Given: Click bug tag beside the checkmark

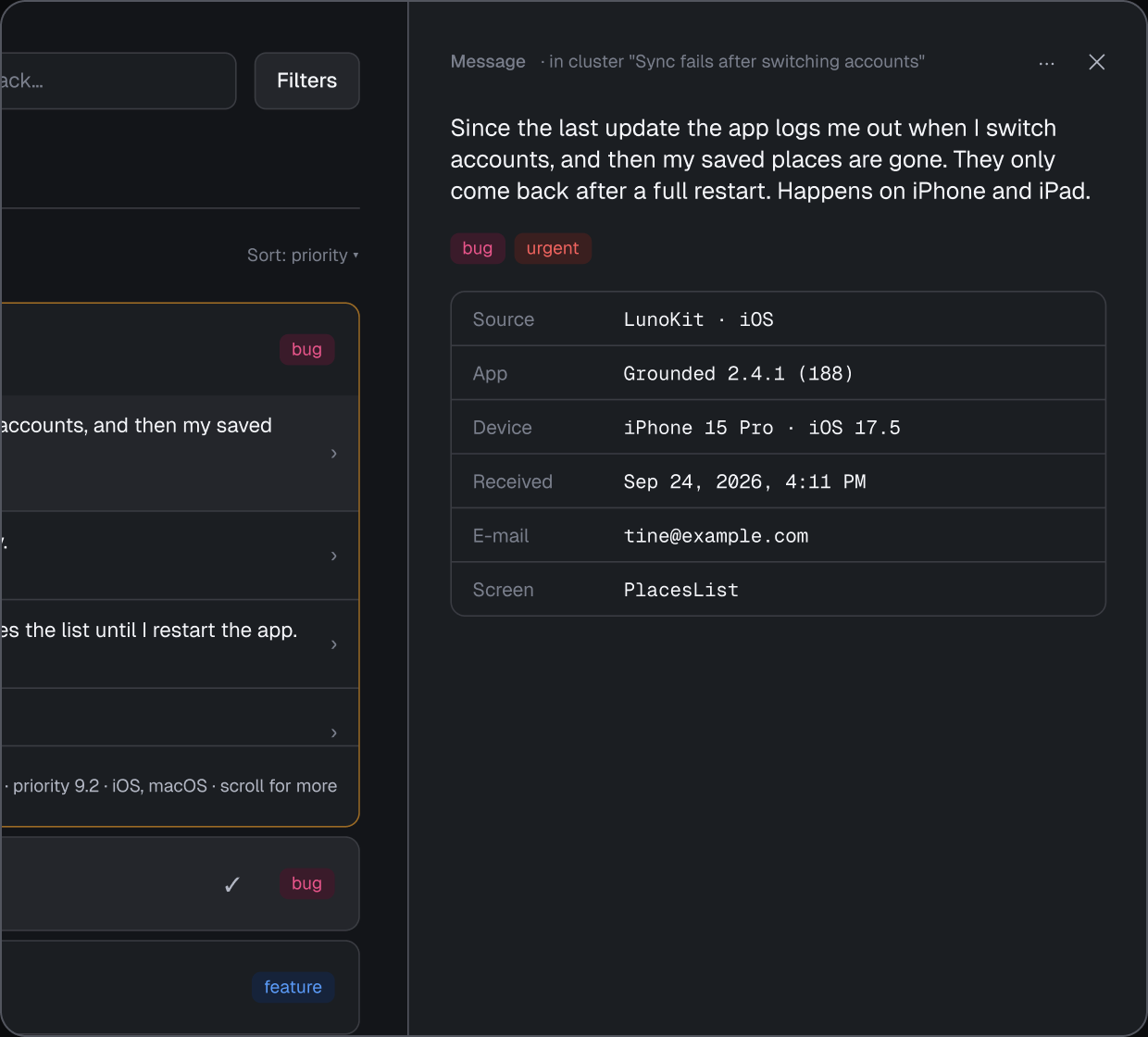Looking at the screenshot, I should click(x=306, y=883).
